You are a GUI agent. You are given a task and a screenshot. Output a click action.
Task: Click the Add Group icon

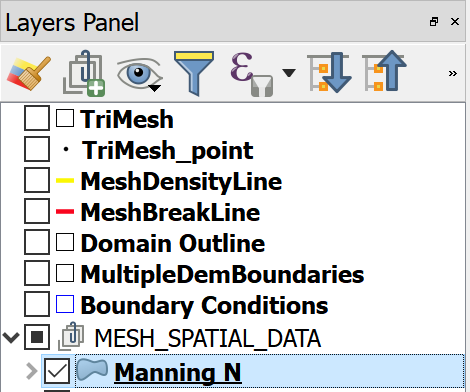click(x=84, y=73)
